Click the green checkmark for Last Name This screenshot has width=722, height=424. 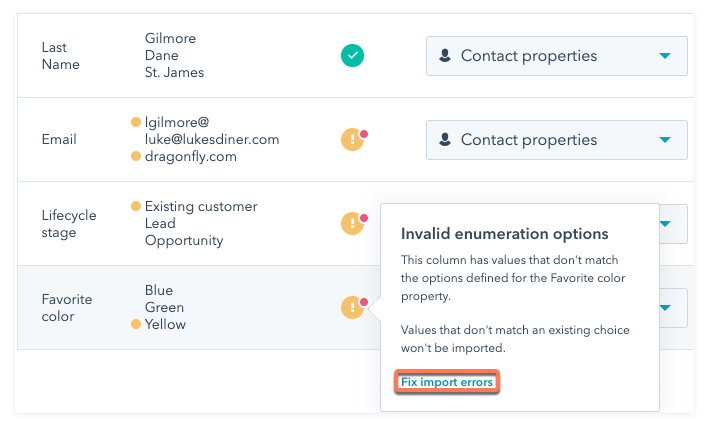click(352, 56)
